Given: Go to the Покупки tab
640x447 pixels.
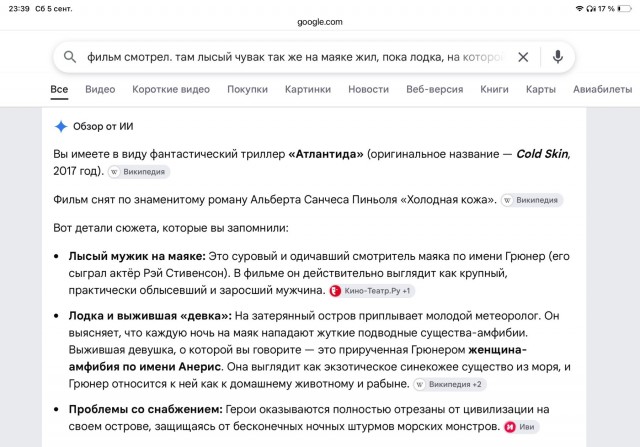Looking at the screenshot, I should coord(247,89).
